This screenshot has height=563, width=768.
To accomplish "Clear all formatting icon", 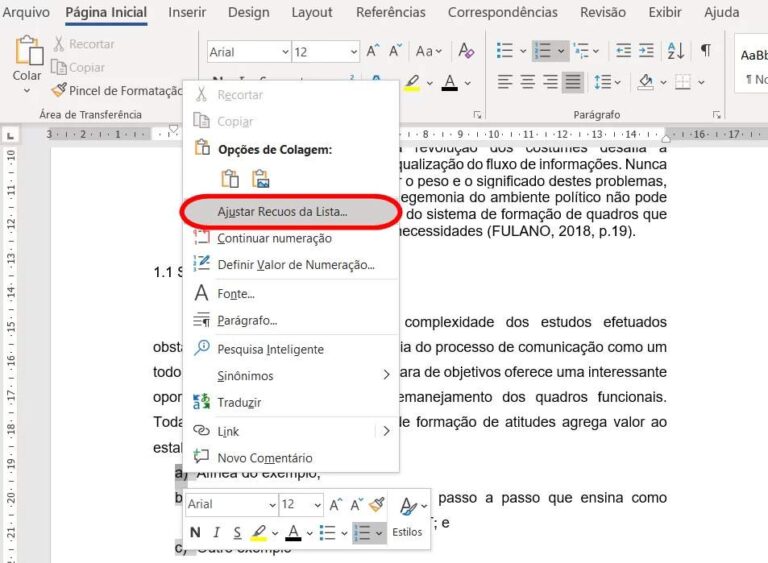I will click(x=466, y=50).
